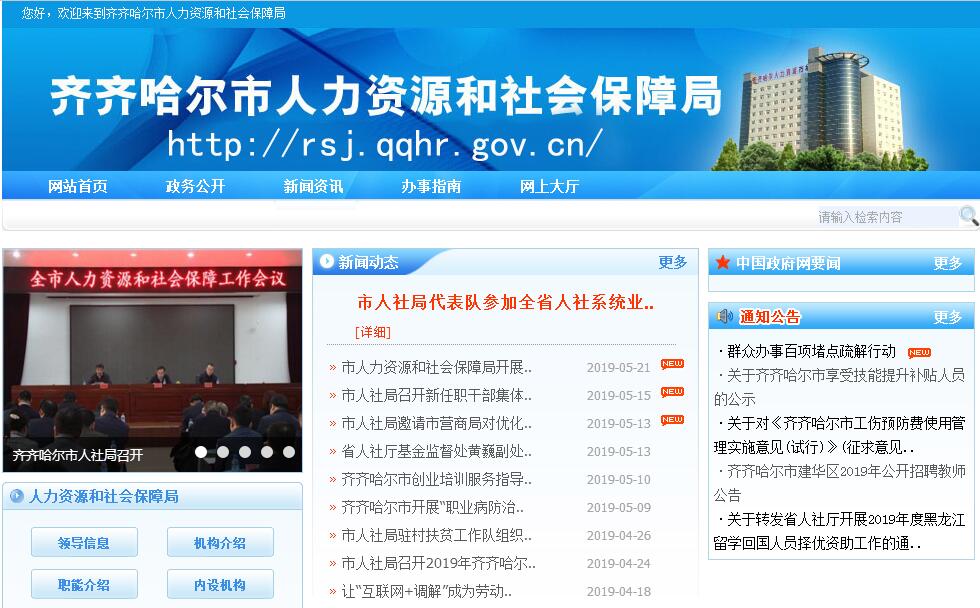Click the 新闻动态 header arrow icon
The height and width of the screenshot is (608, 980).
coord(326,262)
